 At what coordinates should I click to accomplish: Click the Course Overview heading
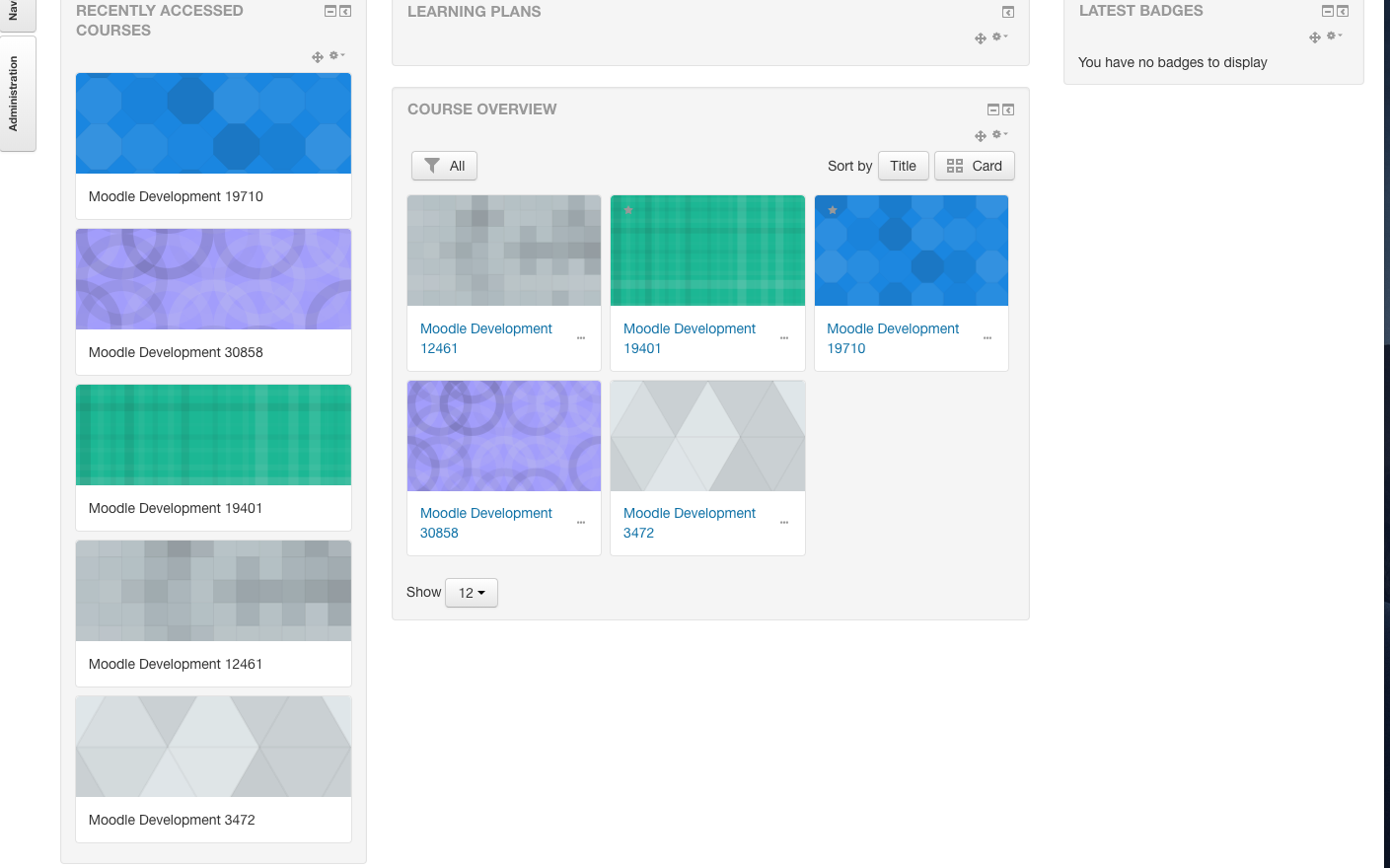pos(482,109)
